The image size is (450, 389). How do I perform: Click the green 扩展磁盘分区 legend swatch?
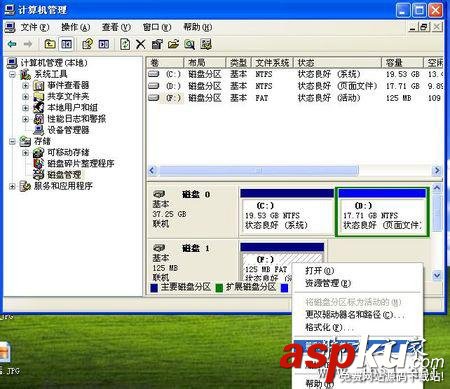point(219,288)
